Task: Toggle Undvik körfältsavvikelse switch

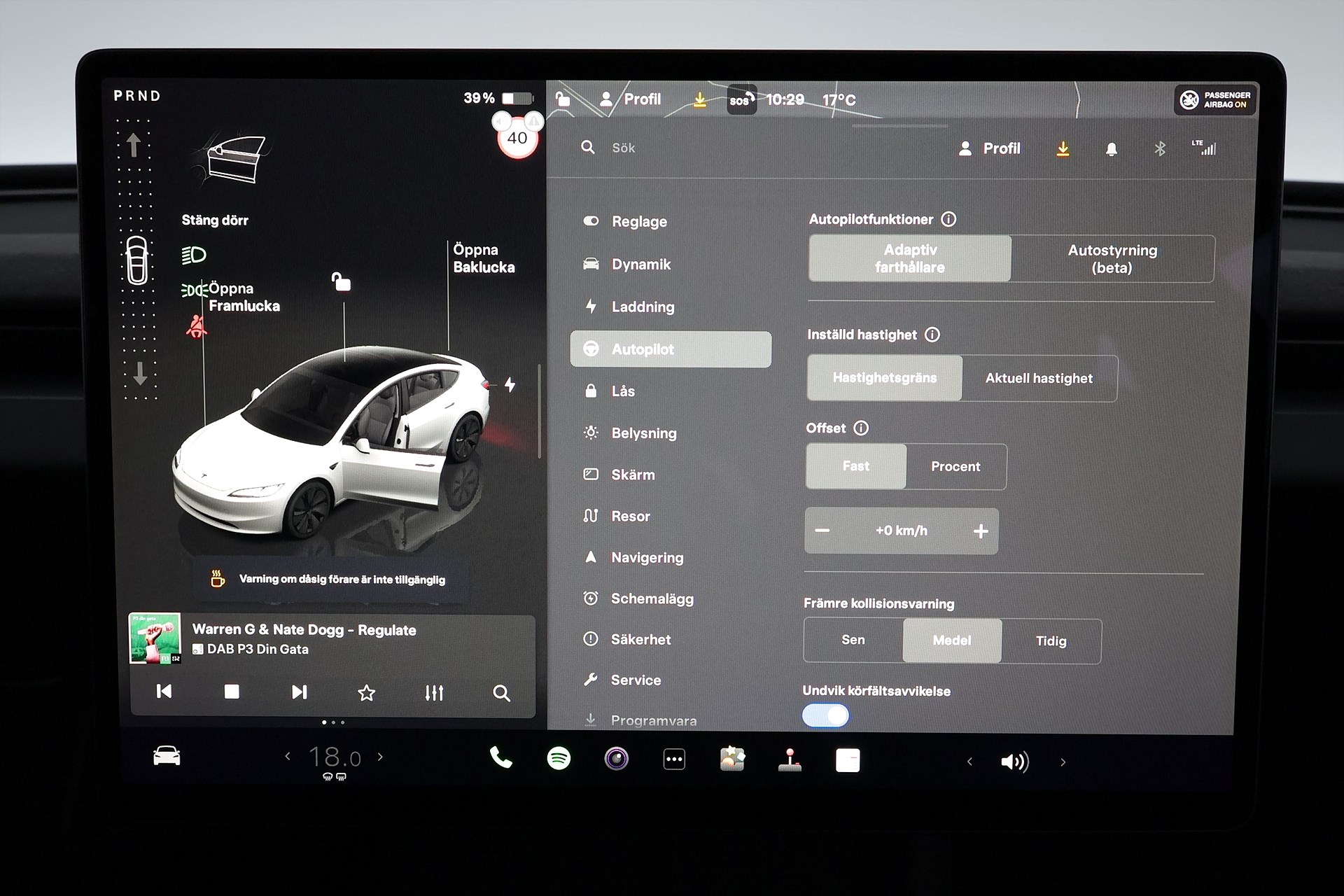Action: 826,715
